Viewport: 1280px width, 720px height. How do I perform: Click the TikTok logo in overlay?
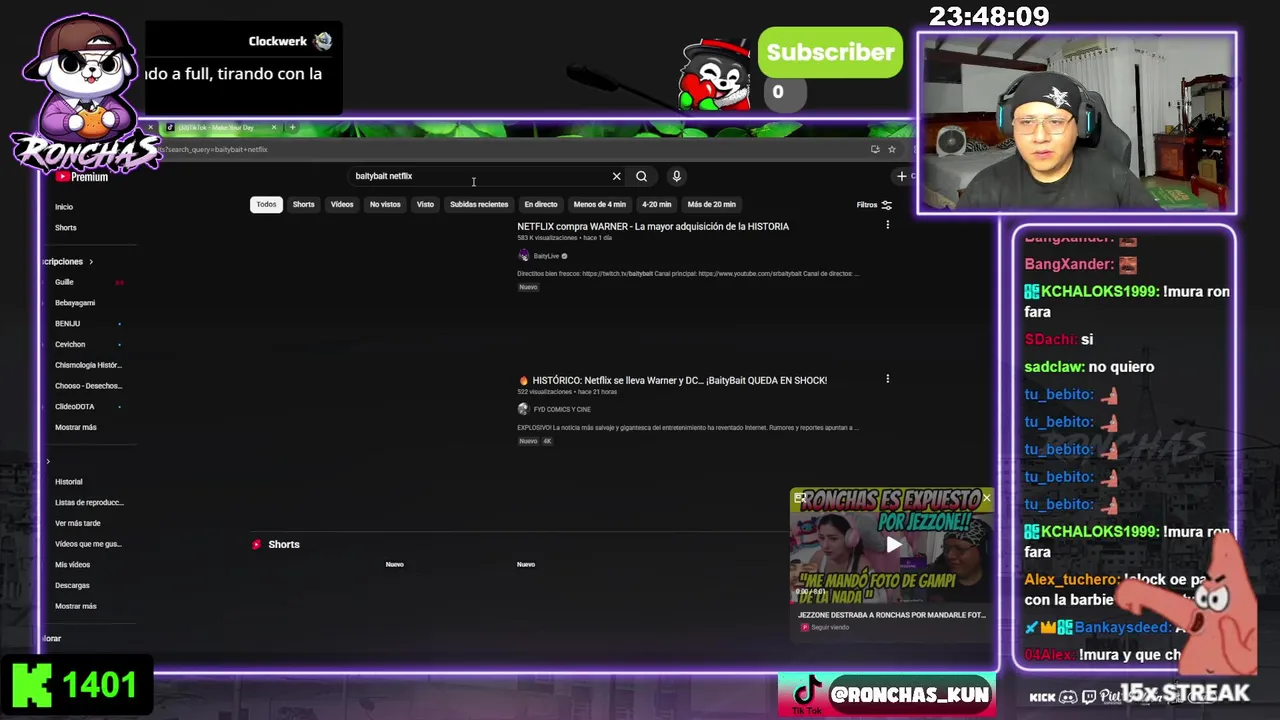[x=806, y=695]
